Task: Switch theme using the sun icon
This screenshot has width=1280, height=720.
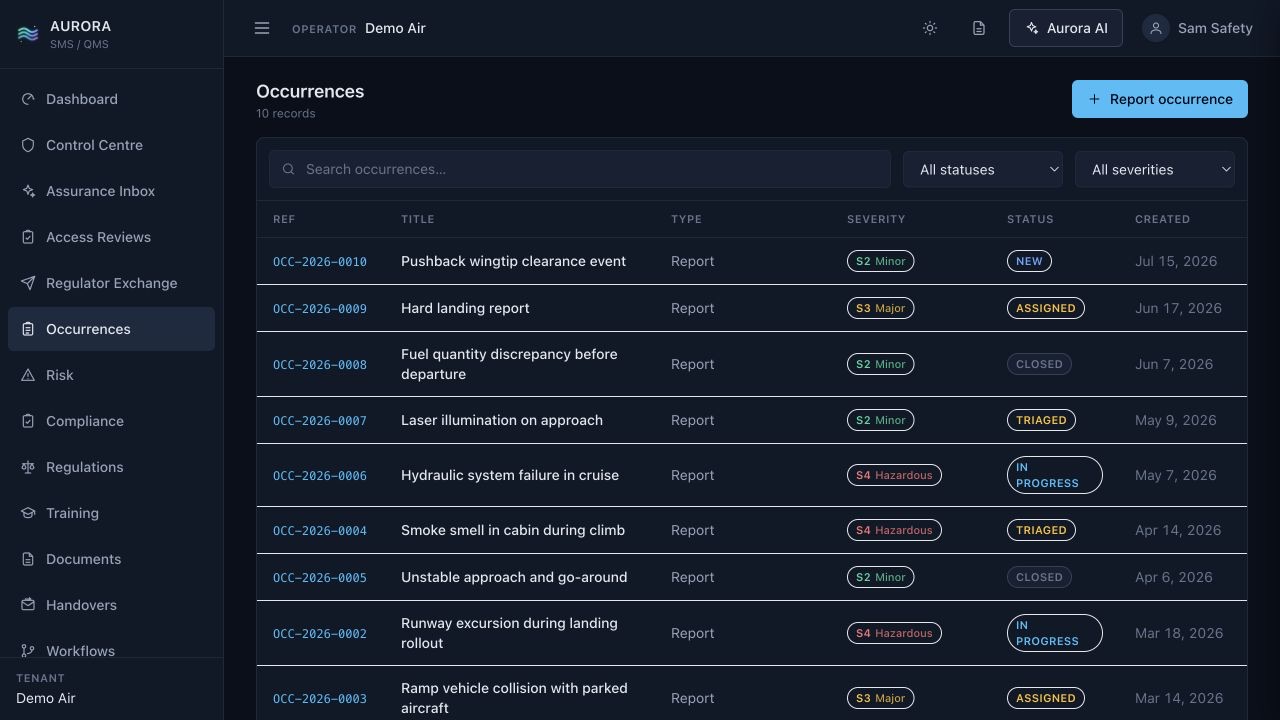Action: [930, 28]
